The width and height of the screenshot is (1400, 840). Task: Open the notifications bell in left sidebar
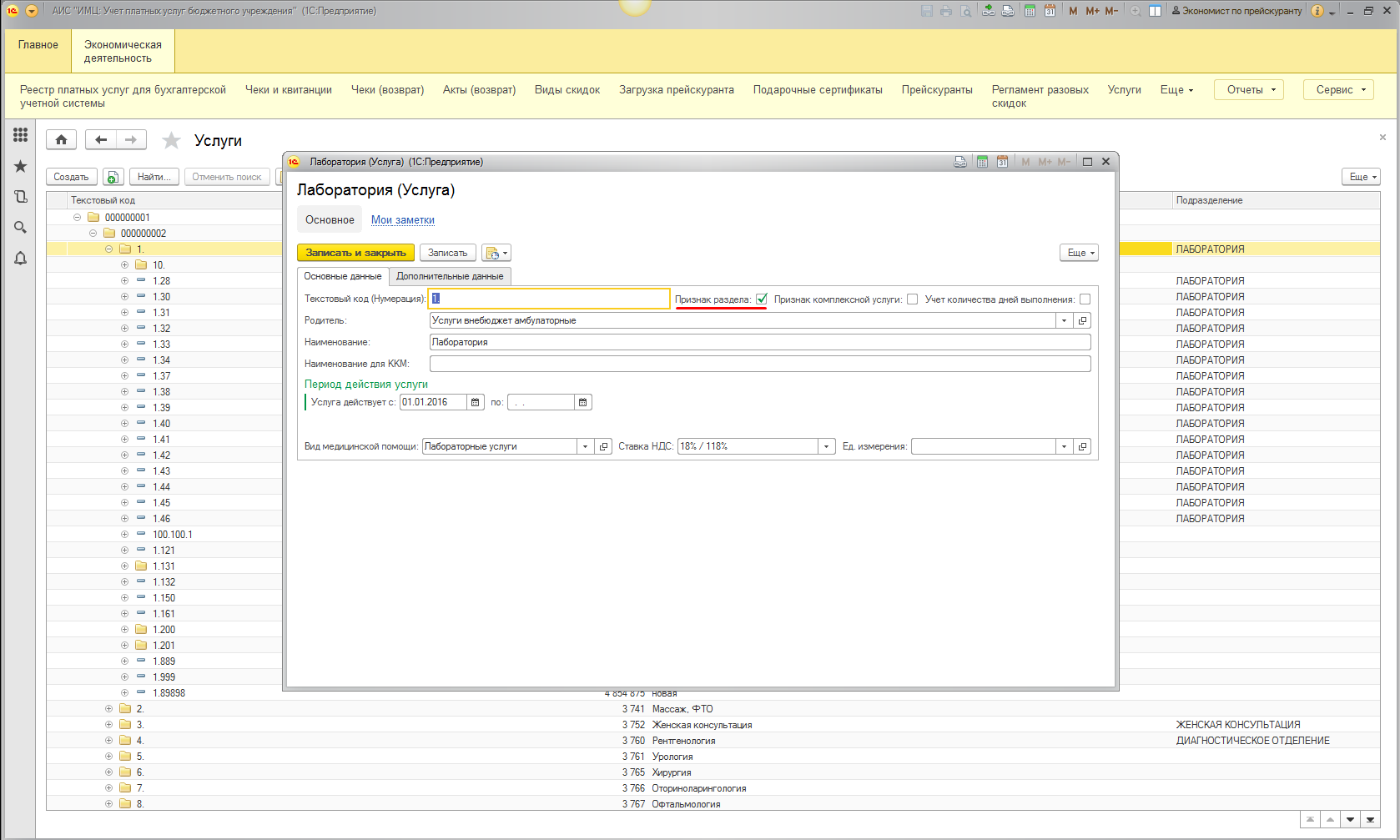point(21,259)
